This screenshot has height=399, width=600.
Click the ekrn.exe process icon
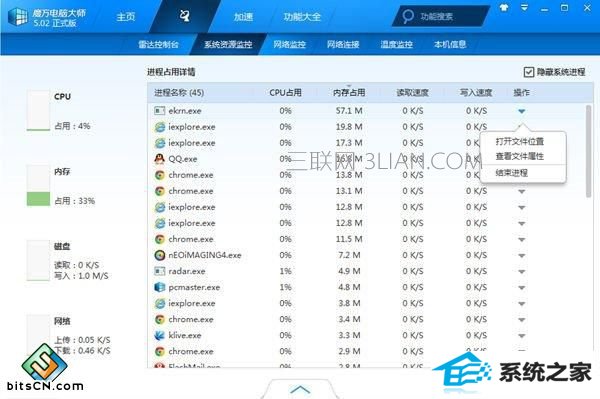(x=159, y=111)
